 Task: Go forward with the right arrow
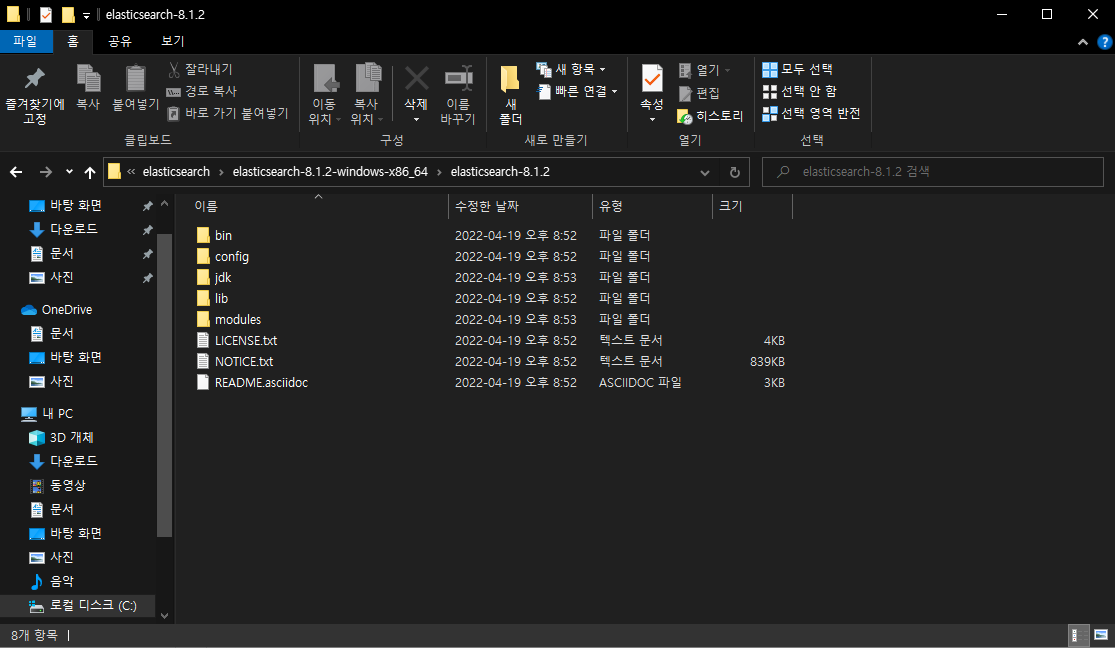click(46, 172)
